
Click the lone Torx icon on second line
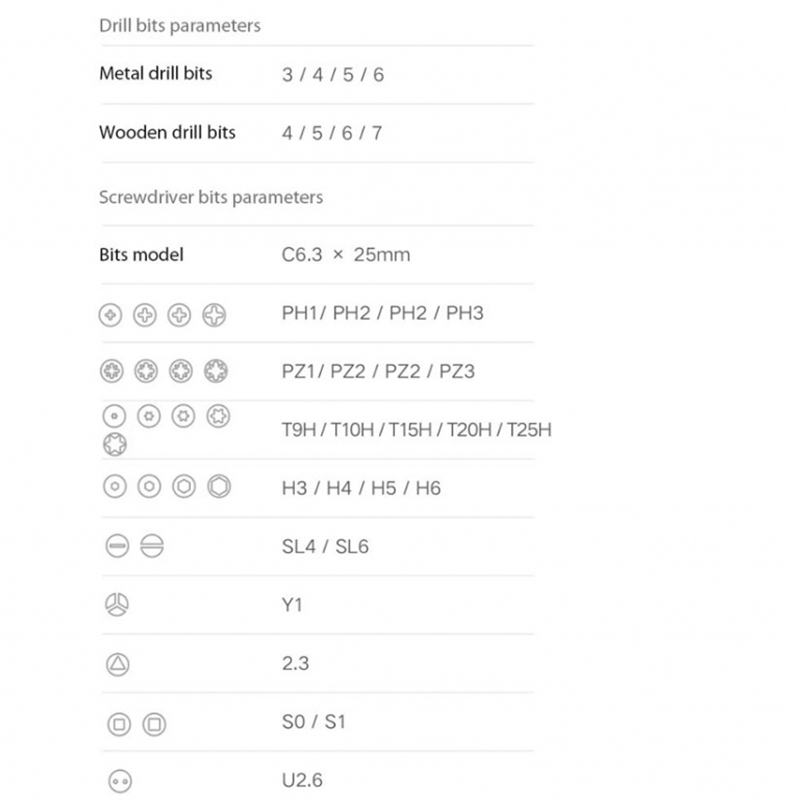coord(114,443)
